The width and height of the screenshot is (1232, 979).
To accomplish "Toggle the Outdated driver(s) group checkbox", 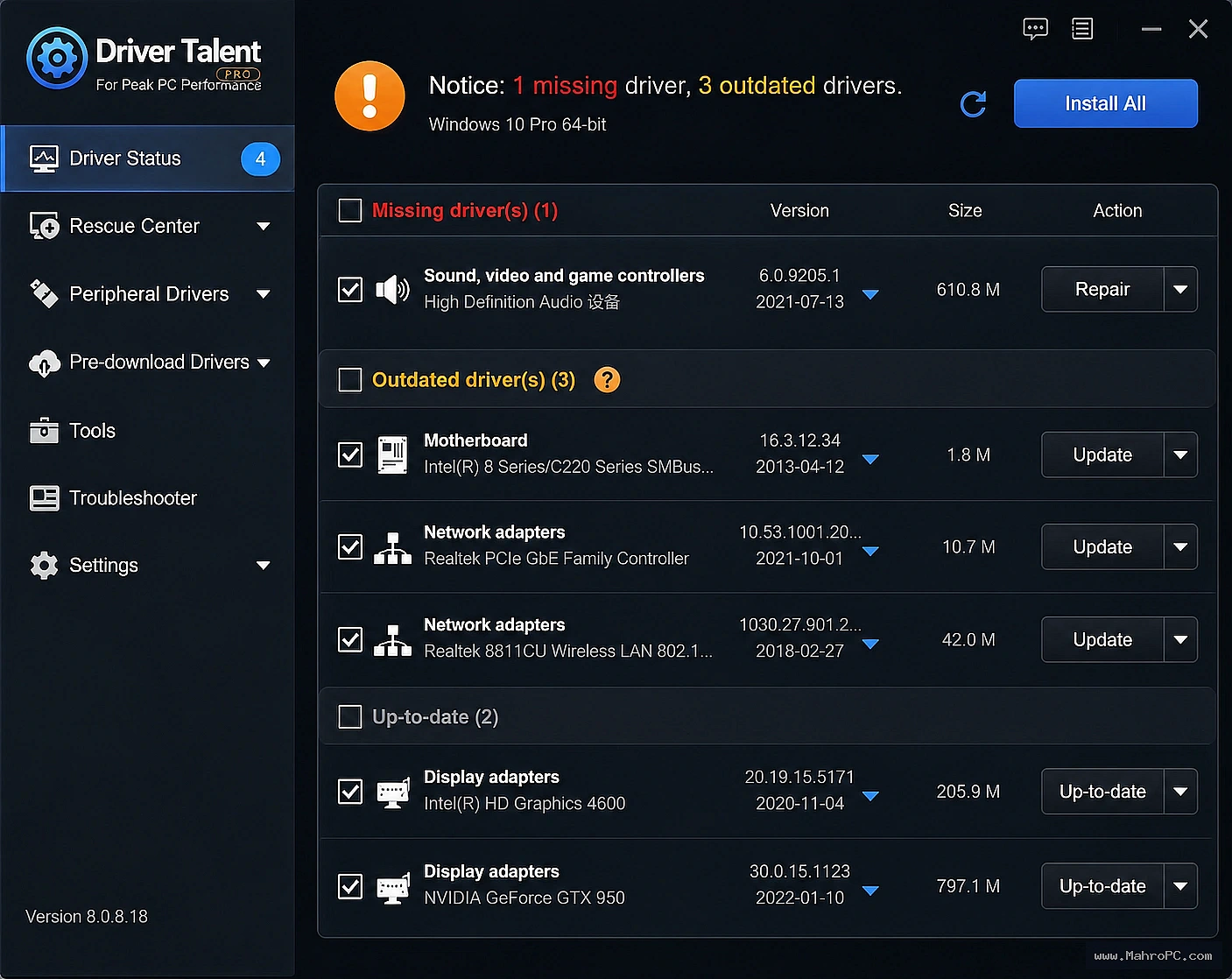I will coord(350,380).
